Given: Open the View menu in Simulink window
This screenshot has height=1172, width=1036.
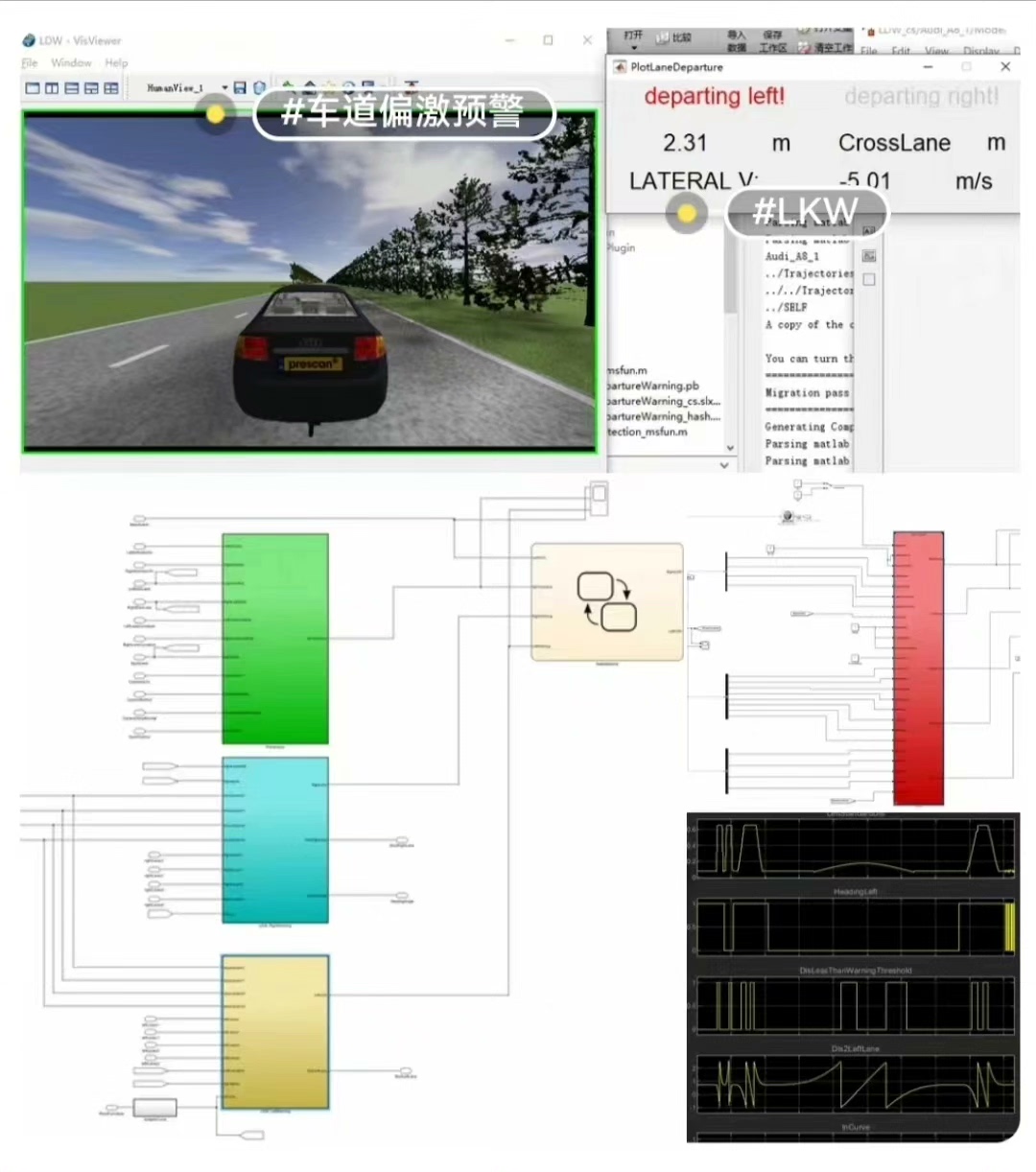Looking at the screenshot, I should point(936,51).
